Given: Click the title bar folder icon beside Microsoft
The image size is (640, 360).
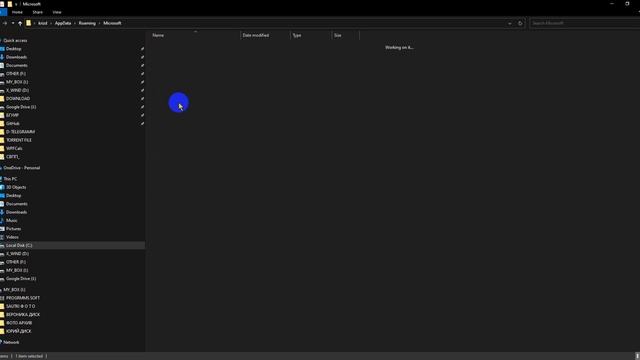Looking at the screenshot, I should coord(10,4).
